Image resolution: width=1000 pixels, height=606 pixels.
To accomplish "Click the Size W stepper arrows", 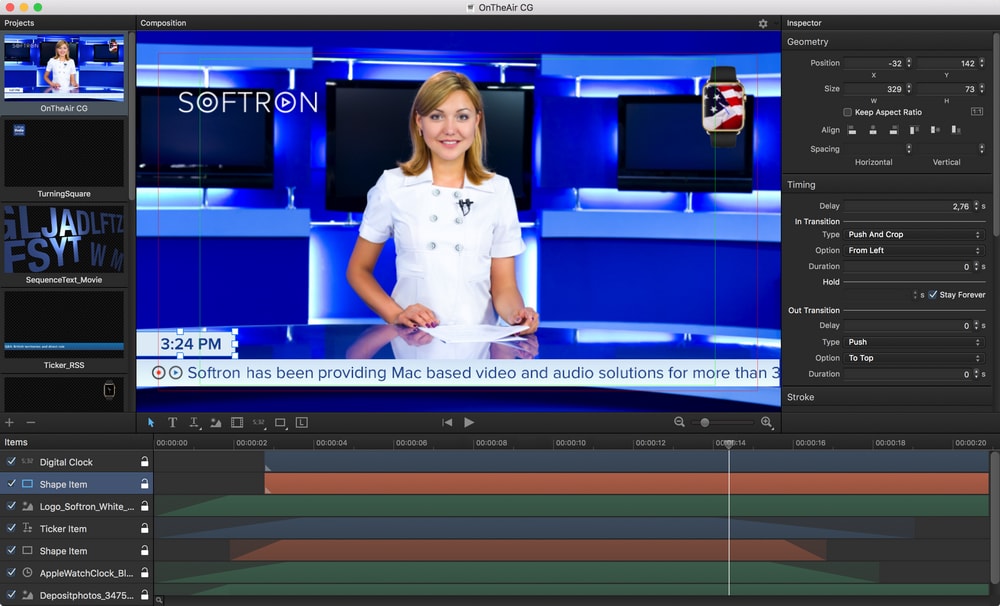I will (x=909, y=89).
